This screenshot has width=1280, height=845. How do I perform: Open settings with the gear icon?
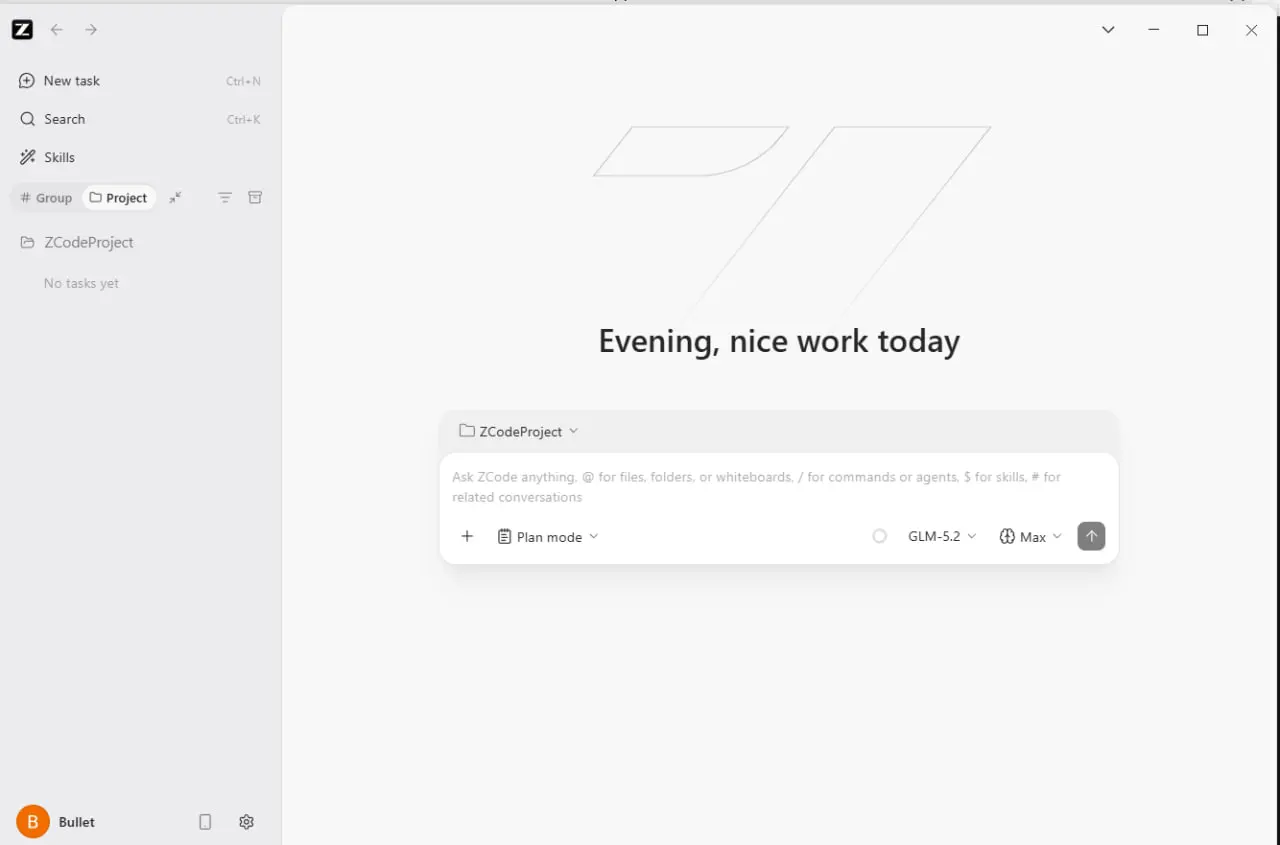point(246,822)
